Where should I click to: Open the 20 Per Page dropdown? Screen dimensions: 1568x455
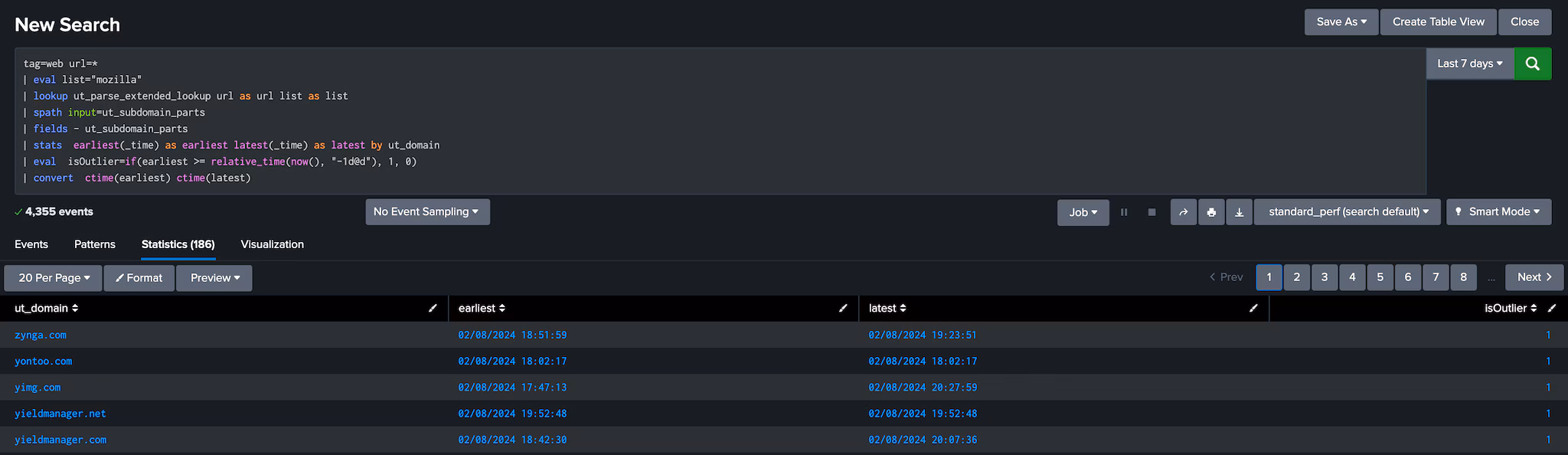click(54, 278)
